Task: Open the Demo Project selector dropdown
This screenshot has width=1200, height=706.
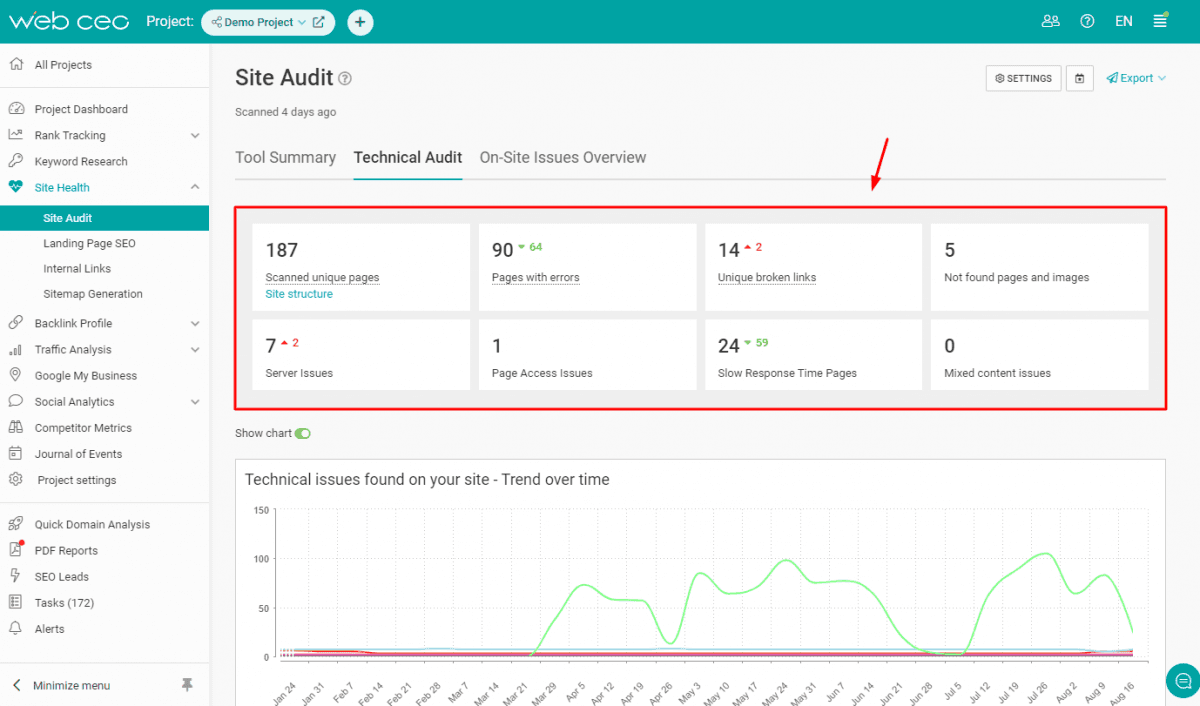Action: [x=259, y=22]
